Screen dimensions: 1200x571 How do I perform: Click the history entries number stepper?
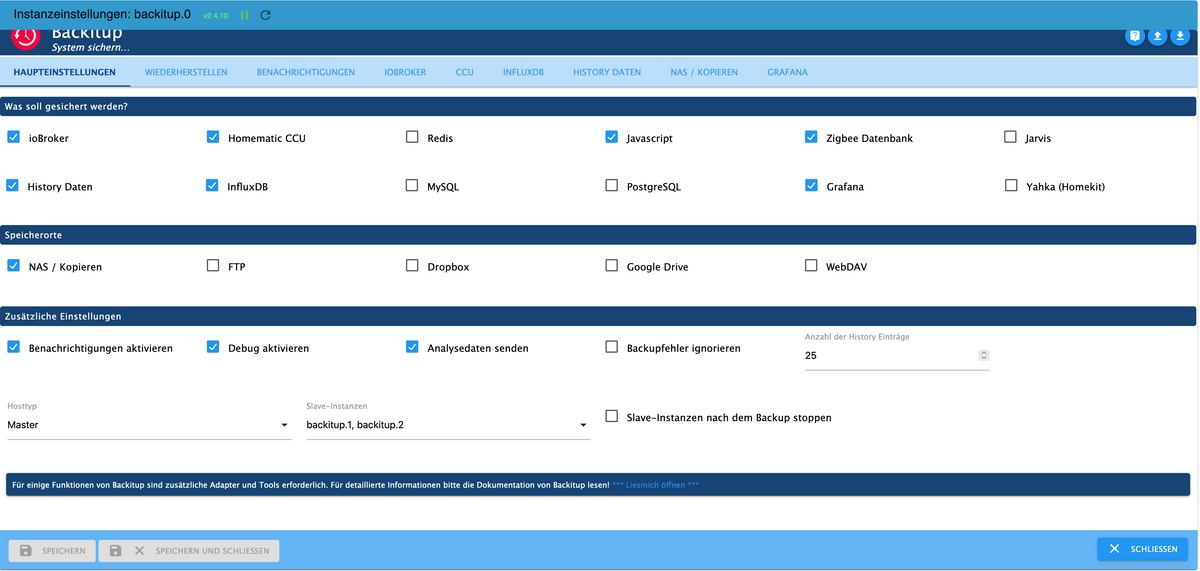pos(984,355)
